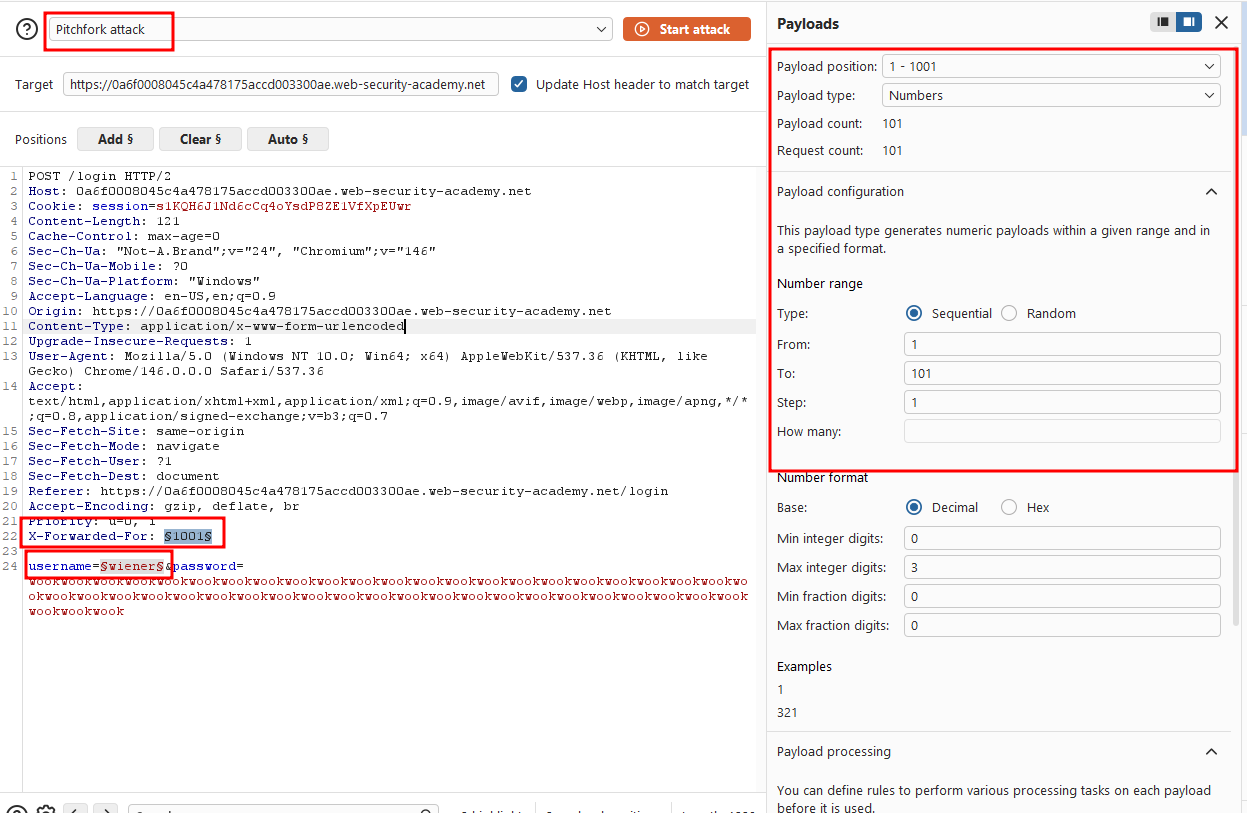
Task: Start the Intruder attack
Action: (x=686, y=30)
